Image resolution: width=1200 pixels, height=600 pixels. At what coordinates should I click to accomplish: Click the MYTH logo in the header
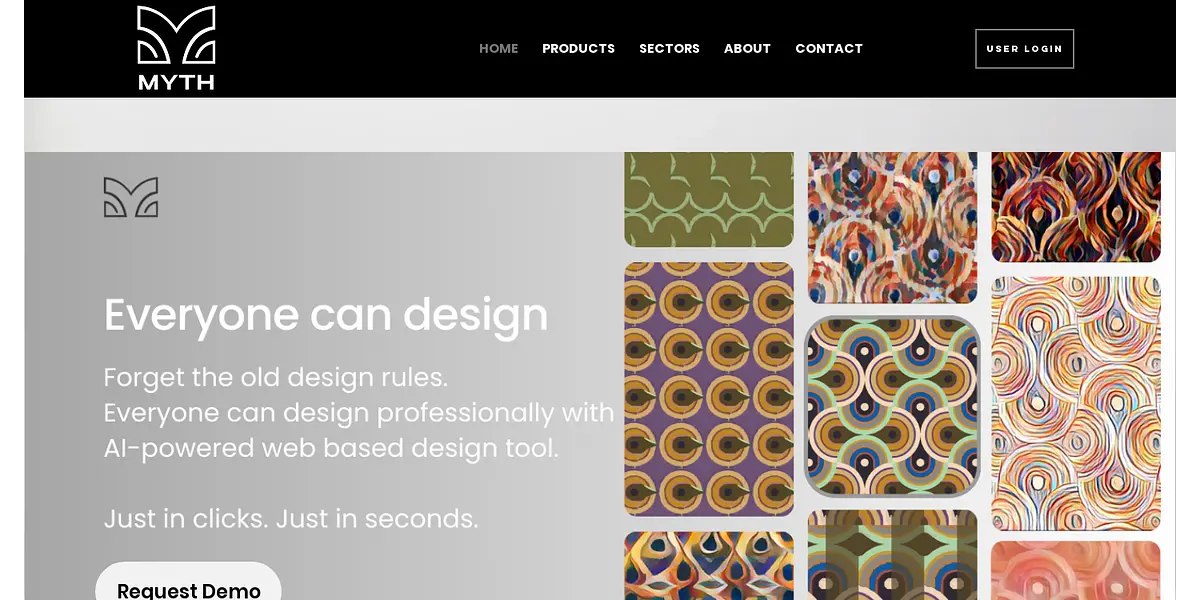[x=176, y=48]
